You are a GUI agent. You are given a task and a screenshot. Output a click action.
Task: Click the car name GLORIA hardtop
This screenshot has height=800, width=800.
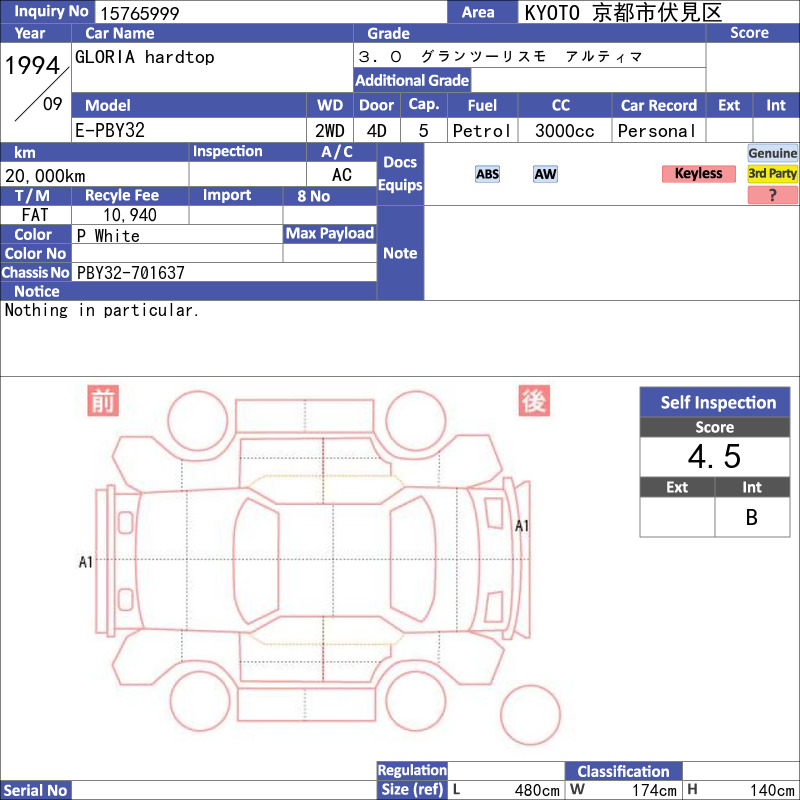point(144,57)
